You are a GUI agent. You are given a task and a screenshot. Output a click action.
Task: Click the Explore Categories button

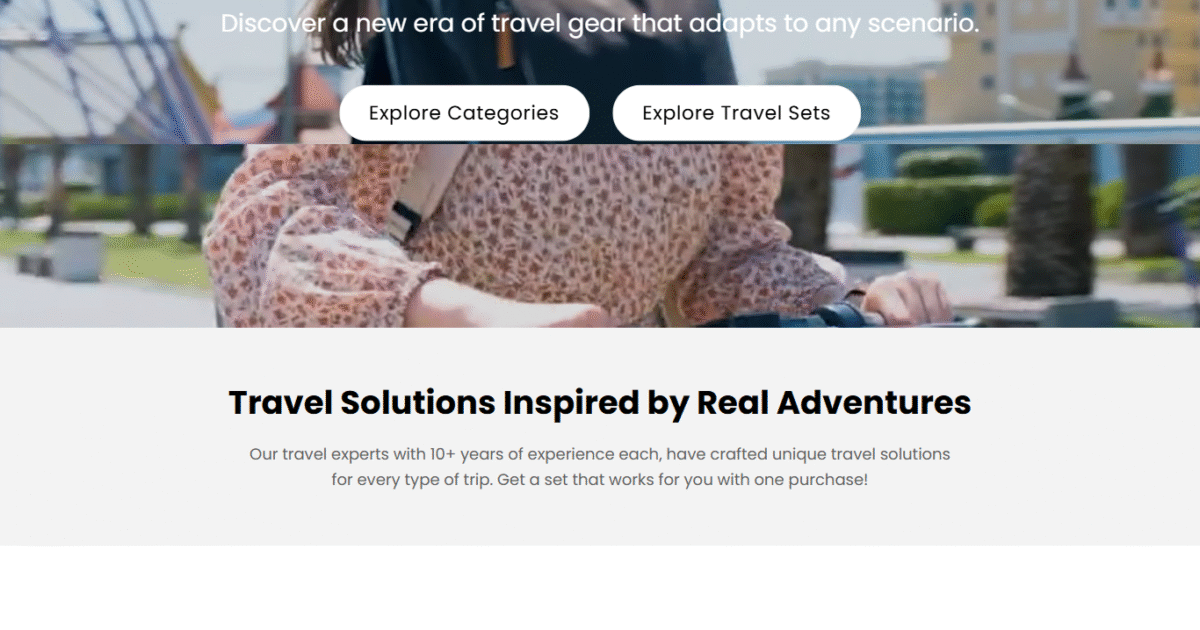pyautogui.click(x=464, y=113)
